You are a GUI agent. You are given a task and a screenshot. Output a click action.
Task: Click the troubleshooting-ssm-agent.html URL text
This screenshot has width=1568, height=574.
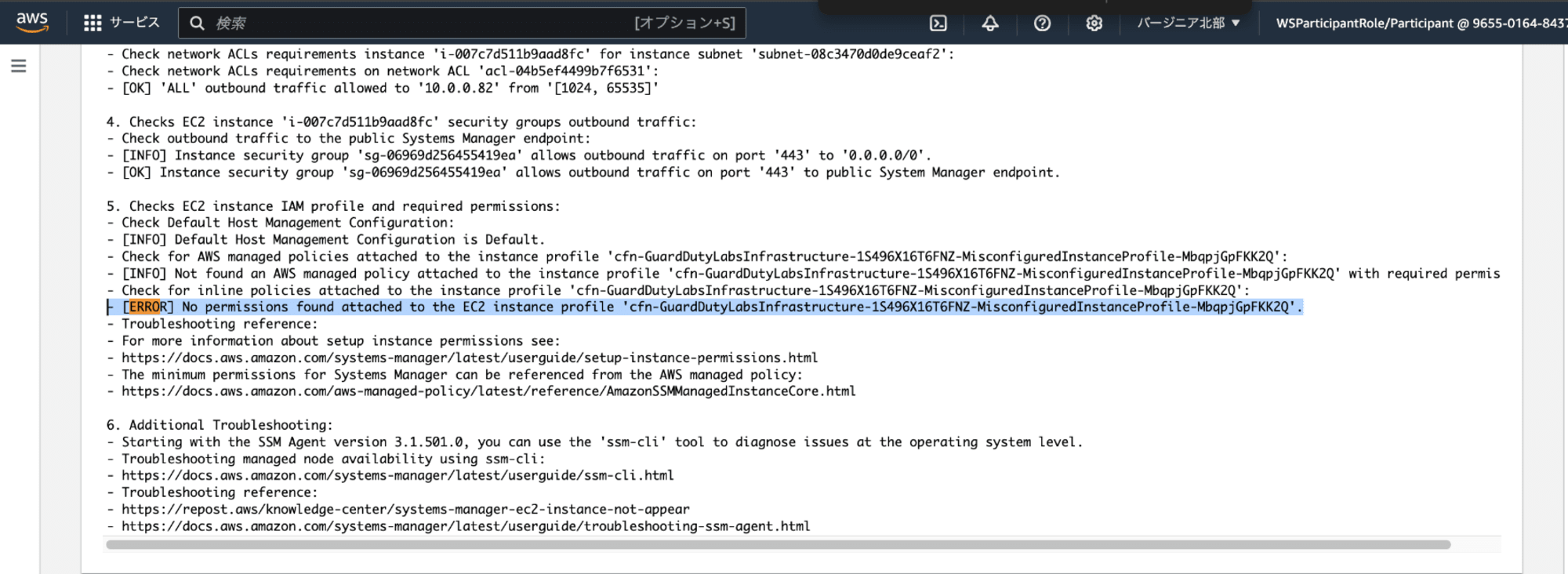coord(466,526)
